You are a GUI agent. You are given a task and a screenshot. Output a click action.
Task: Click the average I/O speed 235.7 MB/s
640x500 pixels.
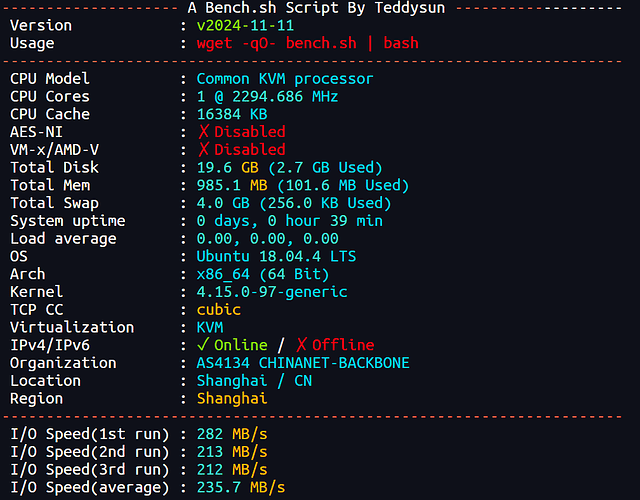[241, 487]
